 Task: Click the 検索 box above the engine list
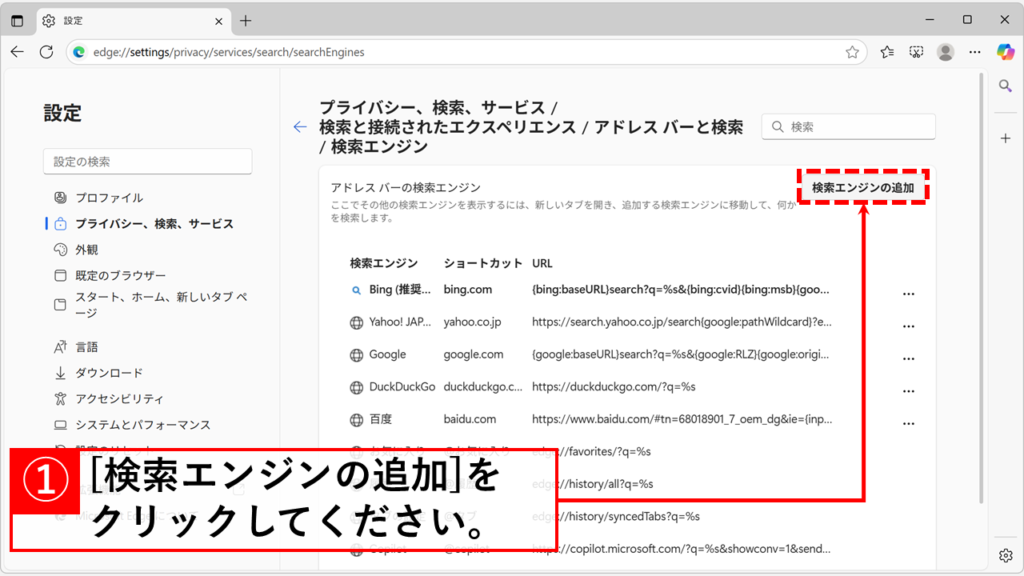[x=848, y=127]
